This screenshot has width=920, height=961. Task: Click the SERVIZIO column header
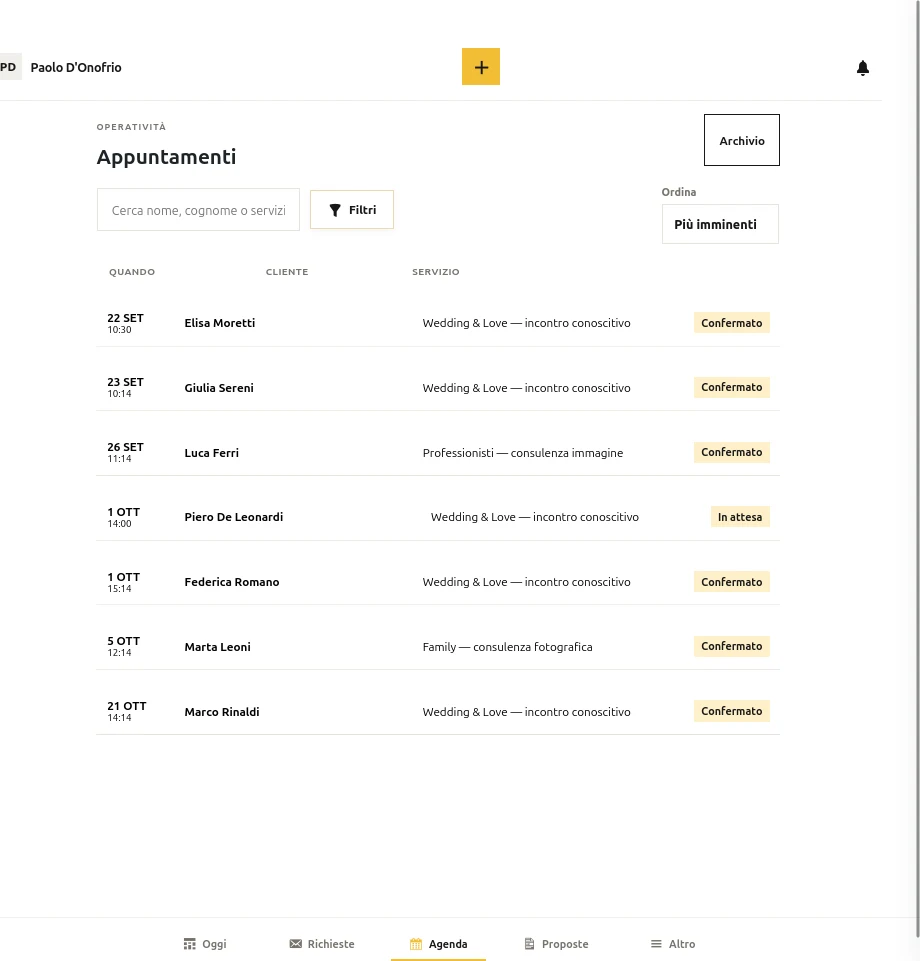pyautogui.click(x=435, y=272)
